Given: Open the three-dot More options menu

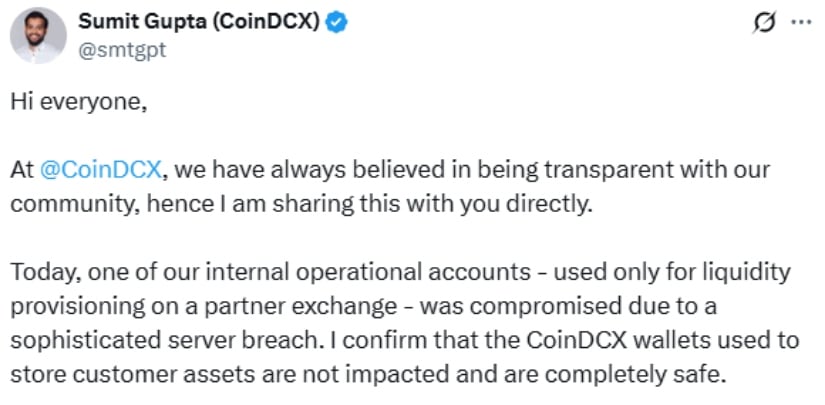Looking at the screenshot, I should (802, 23).
